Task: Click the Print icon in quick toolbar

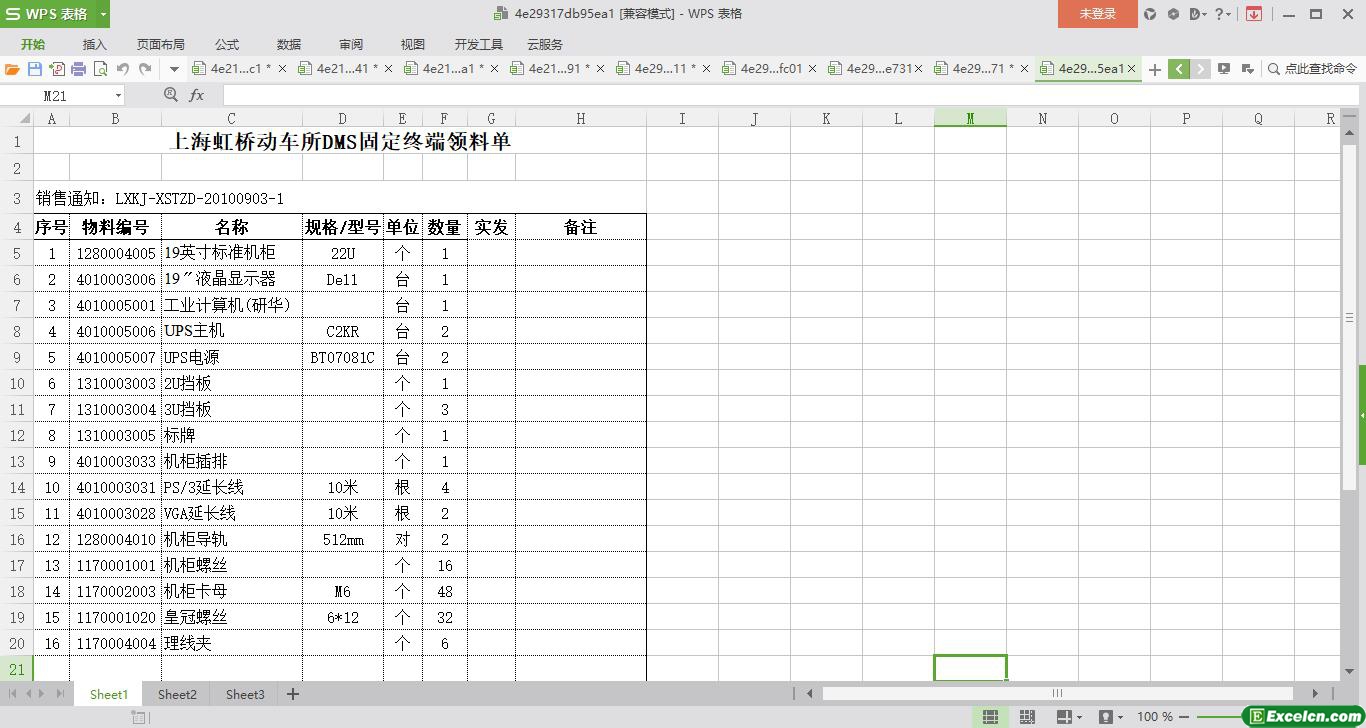Action: click(x=78, y=69)
